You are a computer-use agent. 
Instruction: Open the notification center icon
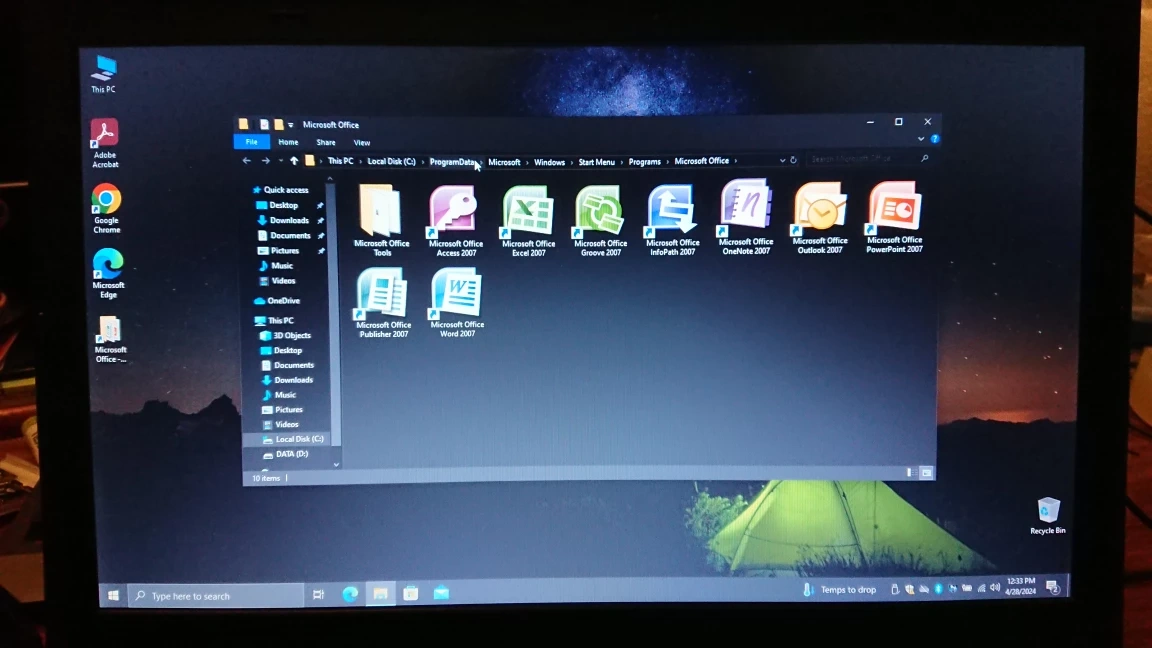[x=1053, y=587]
